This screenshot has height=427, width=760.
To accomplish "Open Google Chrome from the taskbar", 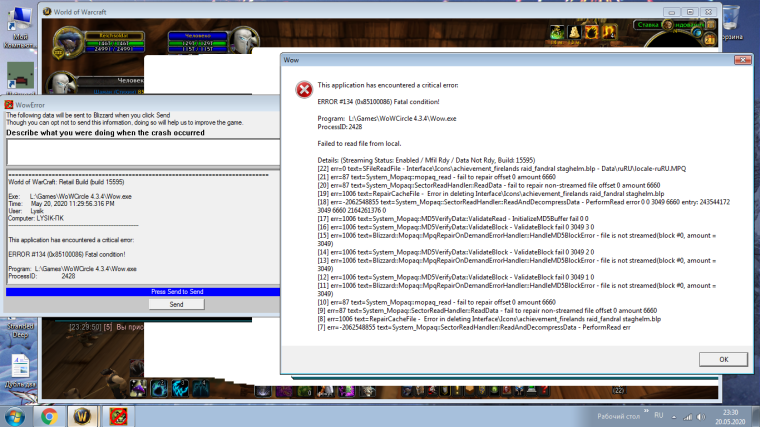I will [x=48, y=414].
